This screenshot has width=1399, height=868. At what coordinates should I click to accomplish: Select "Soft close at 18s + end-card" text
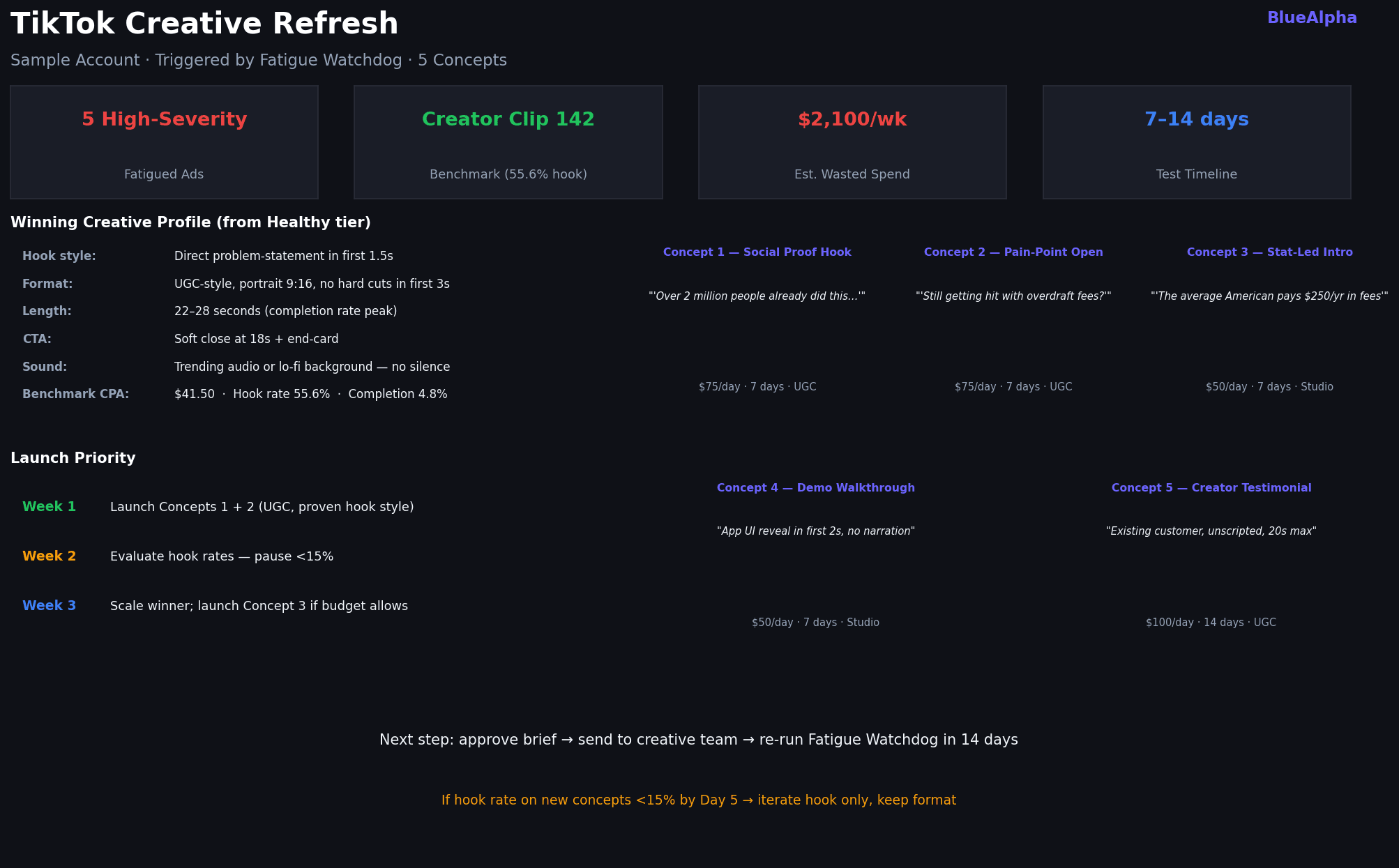(x=257, y=340)
